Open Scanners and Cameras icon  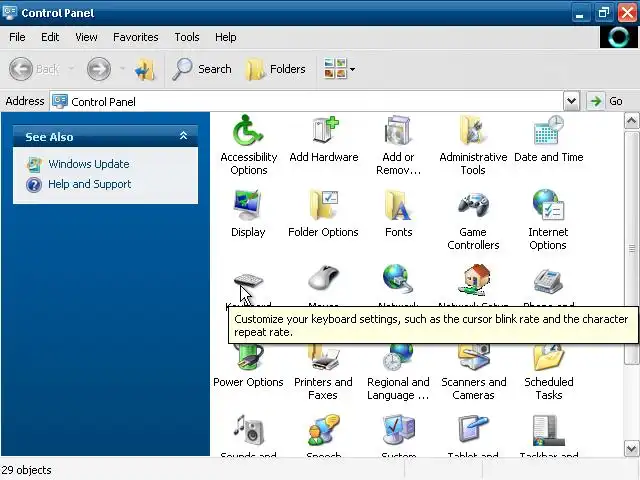coord(473,357)
